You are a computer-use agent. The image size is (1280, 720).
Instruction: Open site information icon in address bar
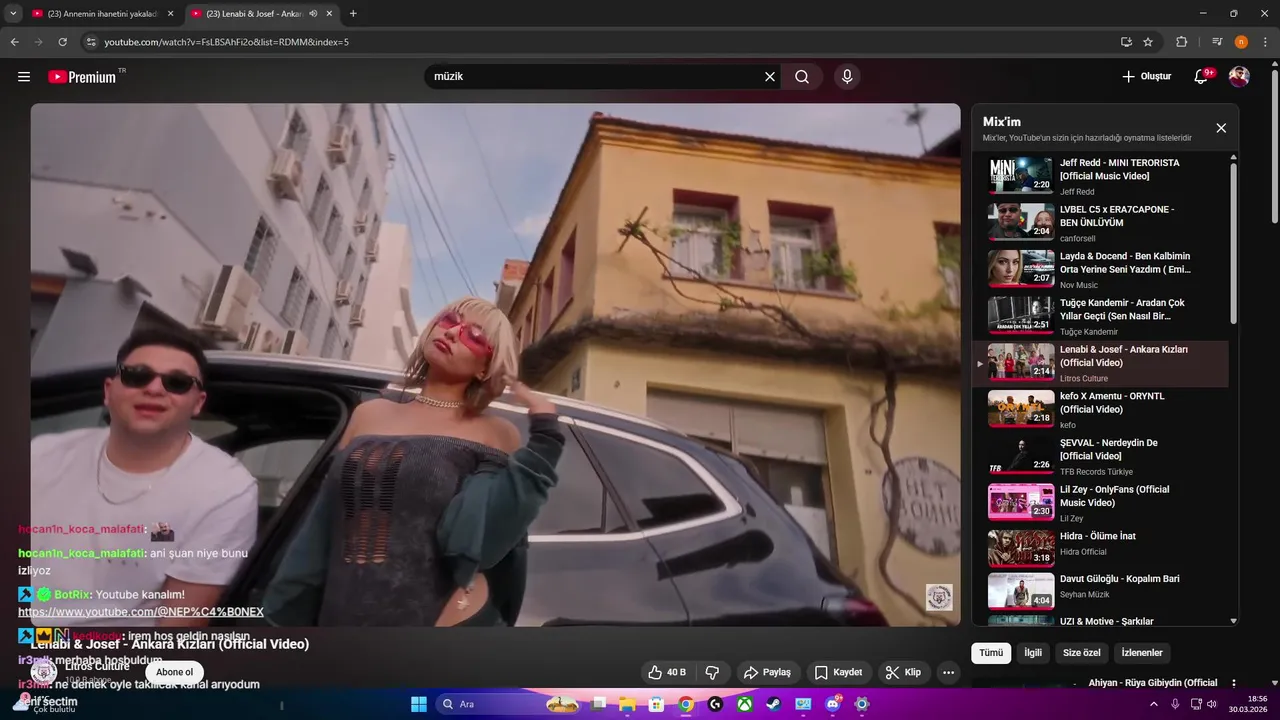[x=90, y=42]
